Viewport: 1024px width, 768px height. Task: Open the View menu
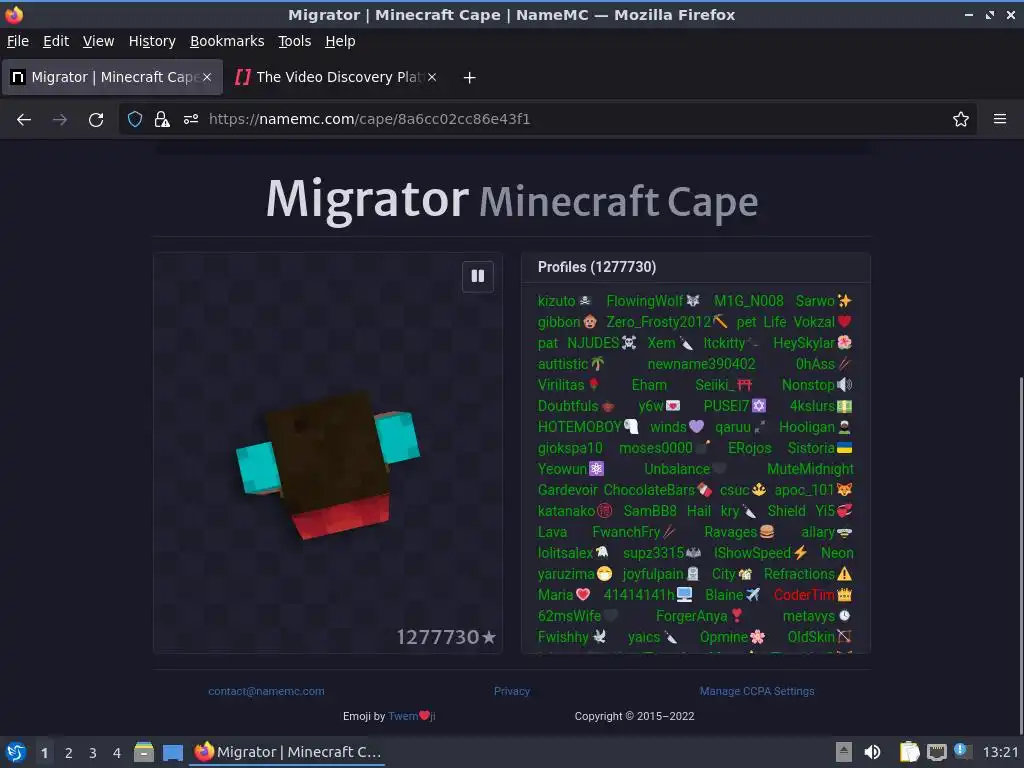pos(98,41)
